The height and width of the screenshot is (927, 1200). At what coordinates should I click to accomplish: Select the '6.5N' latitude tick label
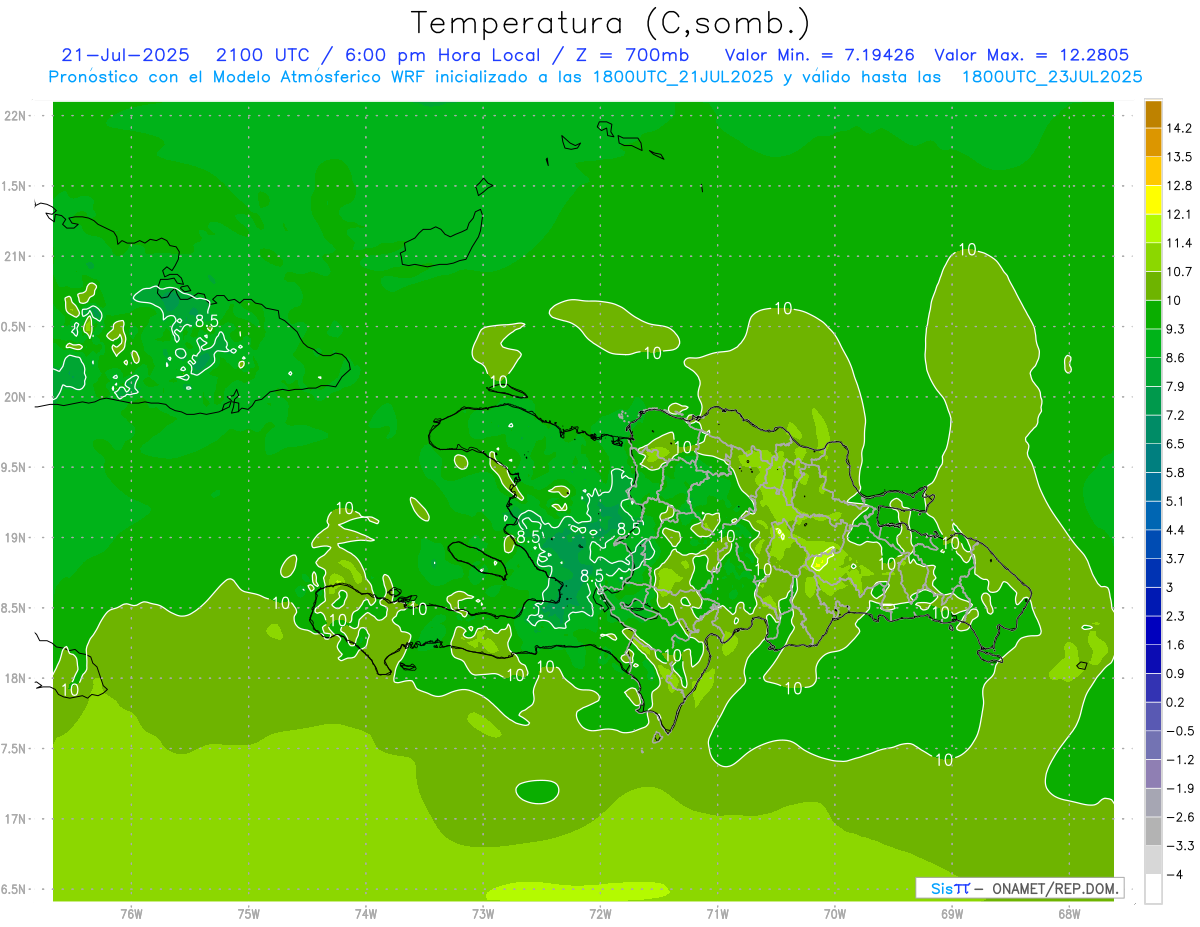[x=14, y=890]
